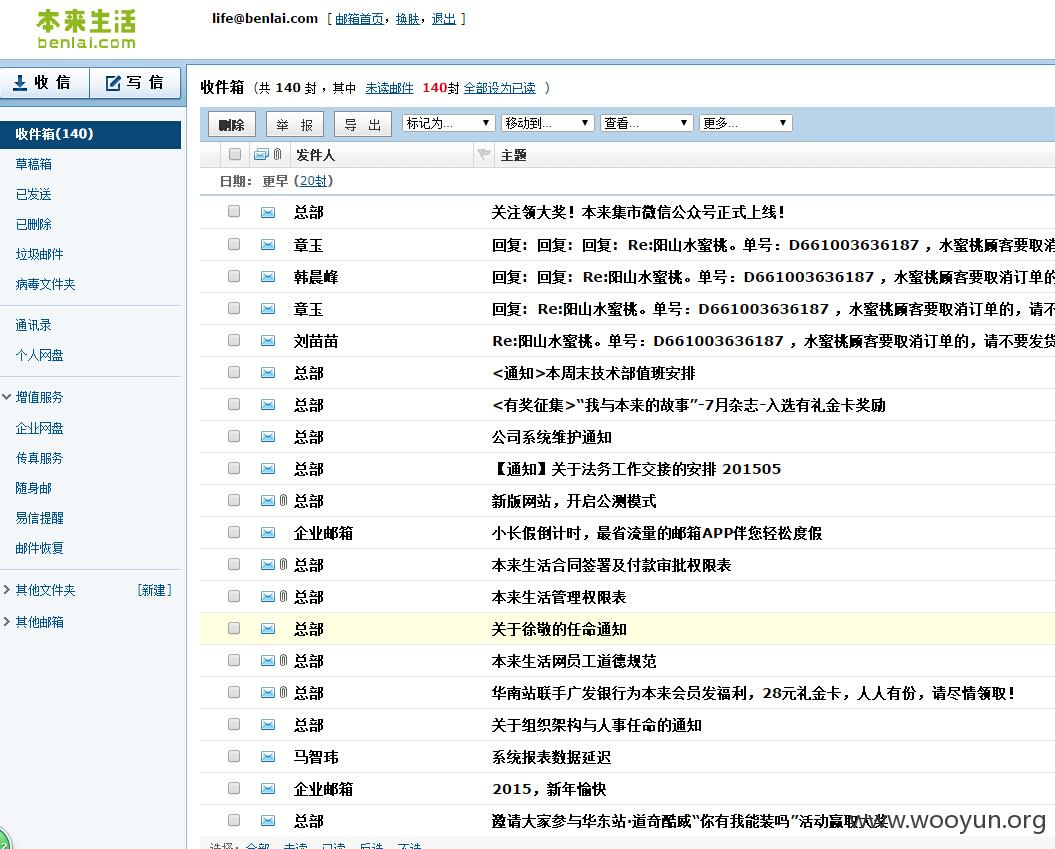The height and width of the screenshot is (849, 1055).
Task: Click the 导出 export button
Action: (x=363, y=124)
